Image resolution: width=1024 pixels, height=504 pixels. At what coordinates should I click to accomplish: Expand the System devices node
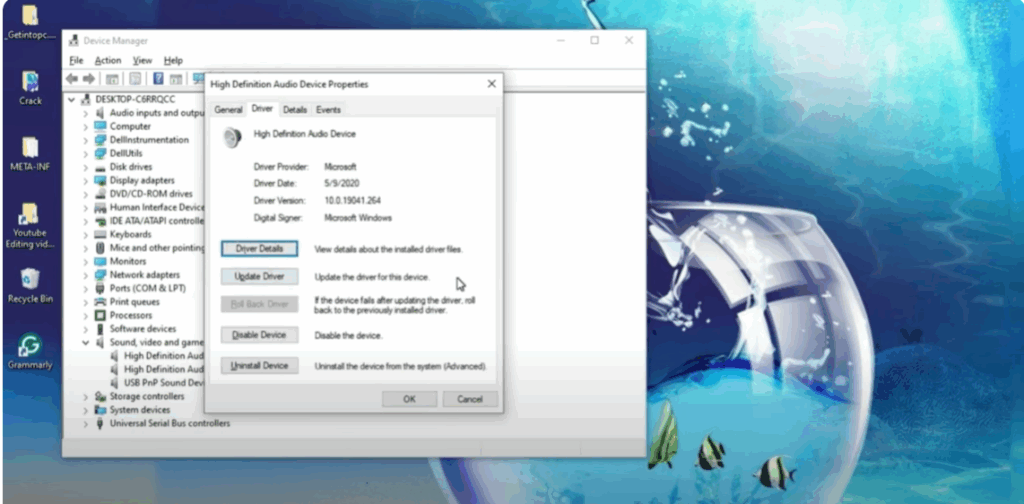point(85,410)
